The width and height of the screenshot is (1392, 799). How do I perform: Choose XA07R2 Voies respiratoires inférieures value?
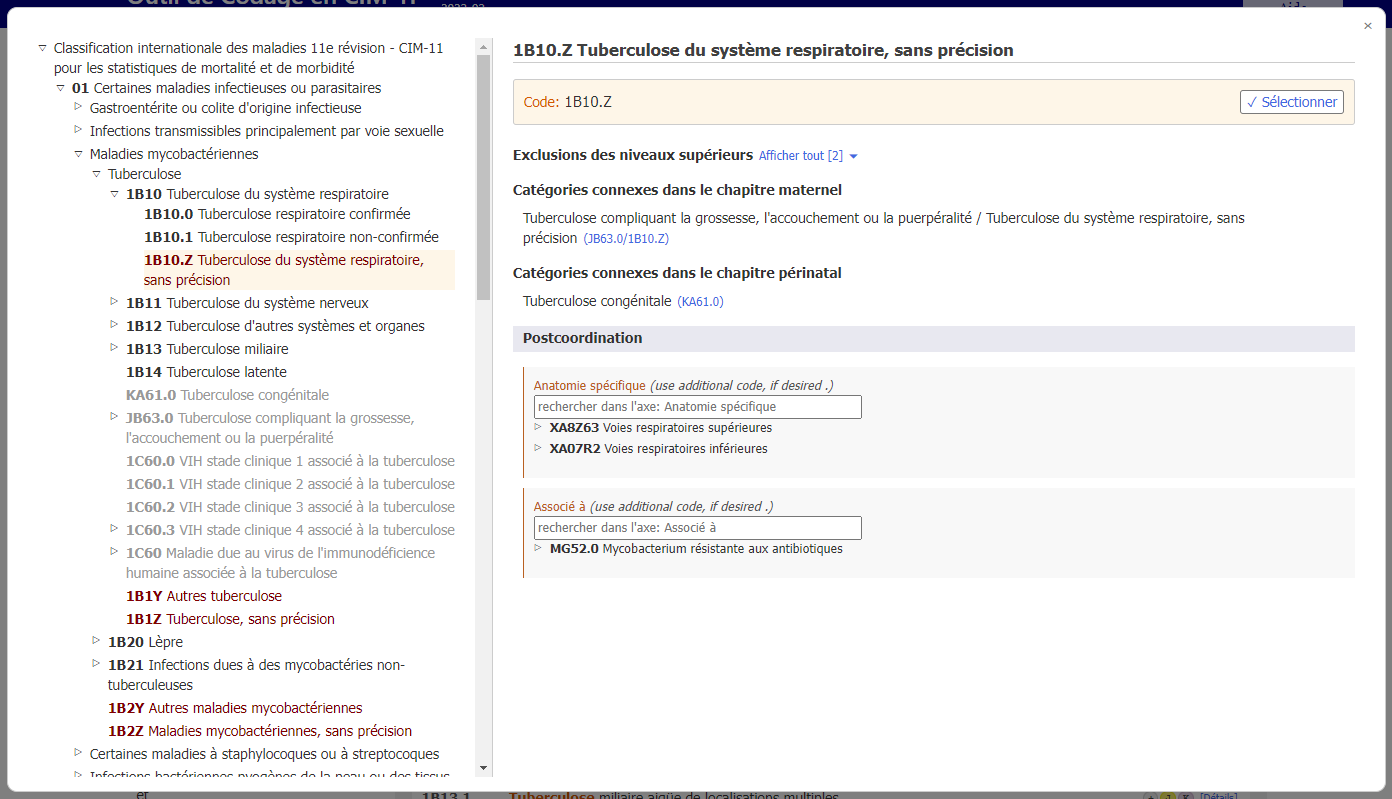tap(659, 449)
